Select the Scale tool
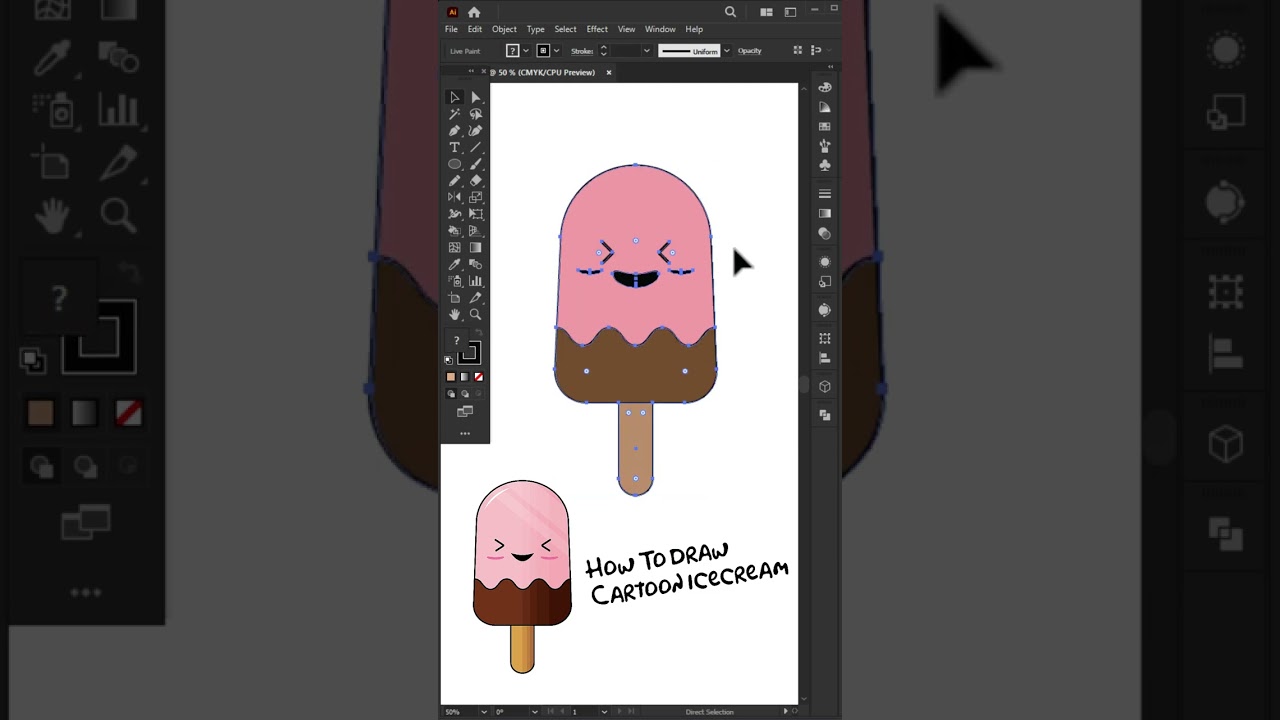Viewport: 1280px width, 720px height. [476, 197]
